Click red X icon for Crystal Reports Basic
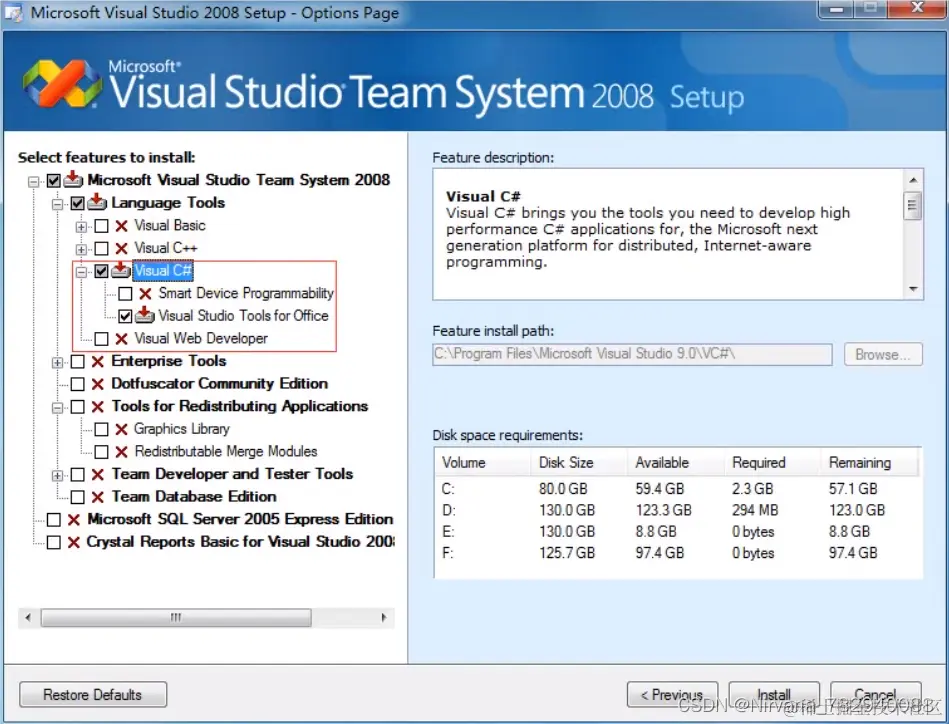This screenshot has height=724, width=949. pyautogui.click(x=74, y=542)
